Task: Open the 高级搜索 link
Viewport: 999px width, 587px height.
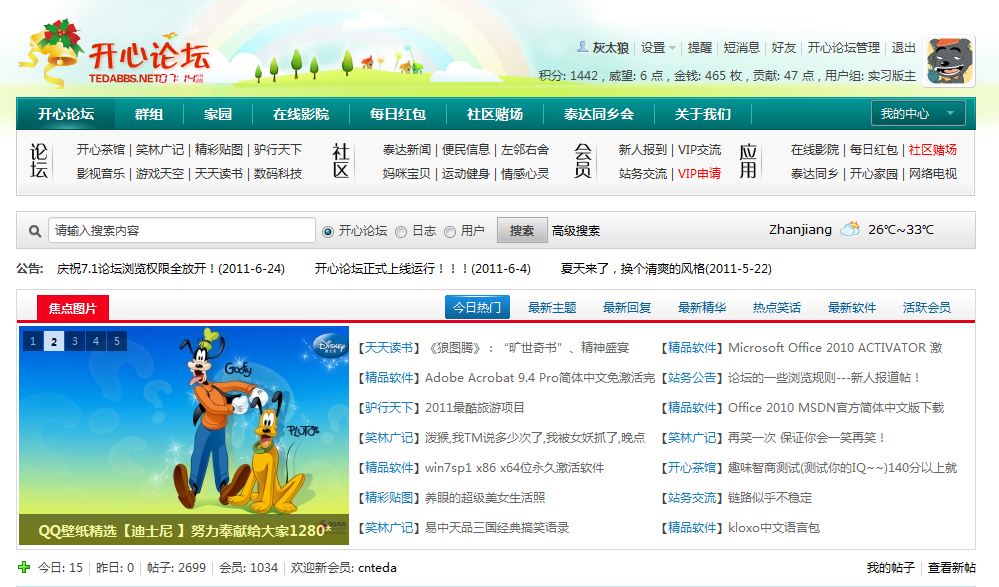Action: [x=576, y=231]
